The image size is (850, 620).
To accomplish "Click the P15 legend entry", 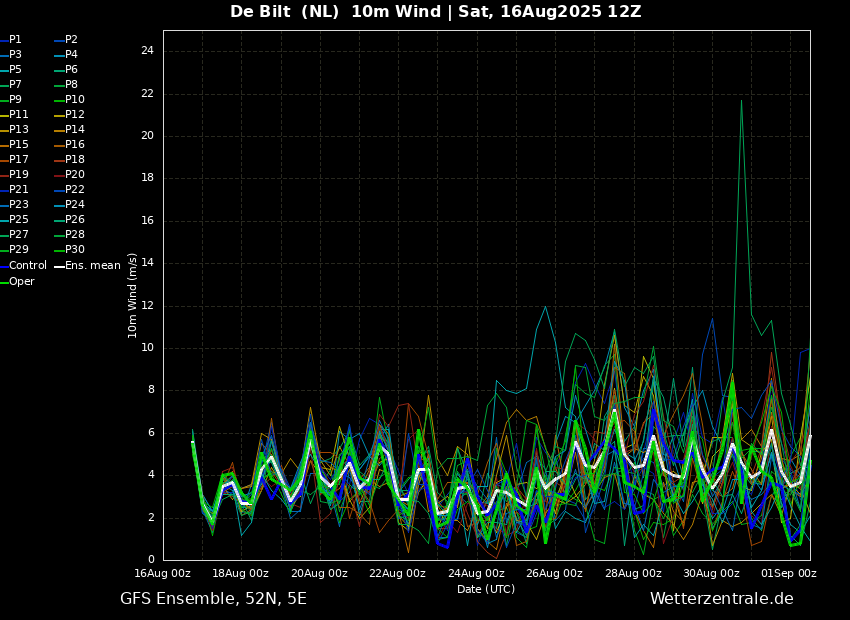I will 14,144.
